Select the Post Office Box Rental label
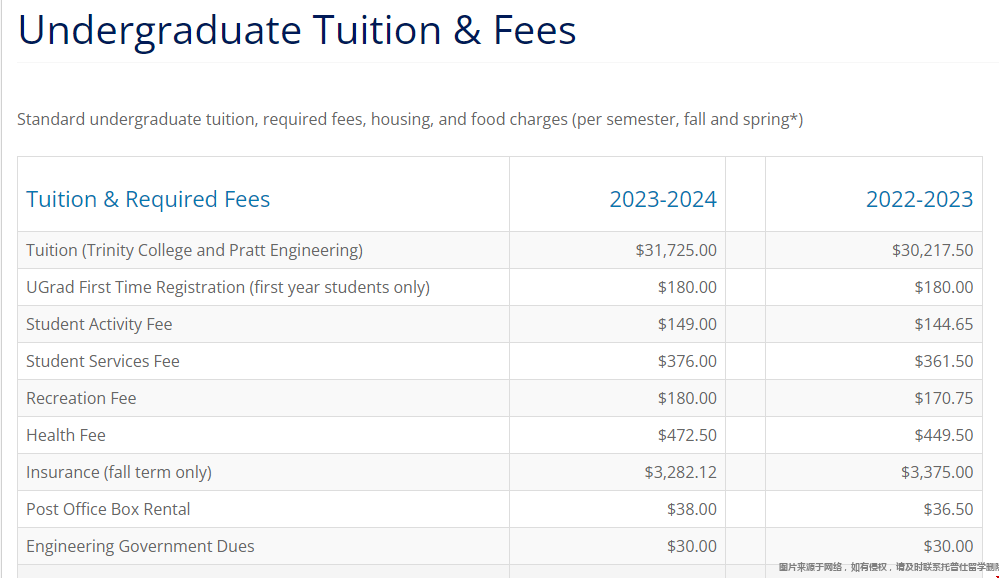Viewport: 999px width, 578px height. click(108, 509)
